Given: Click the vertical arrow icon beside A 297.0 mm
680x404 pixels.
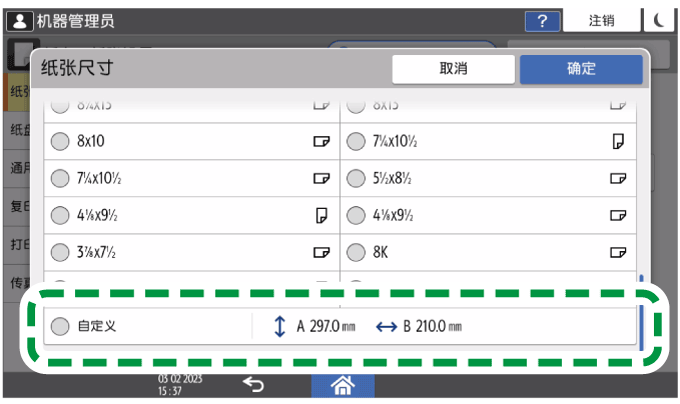Looking at the screenshot, I should click(279, 326).
